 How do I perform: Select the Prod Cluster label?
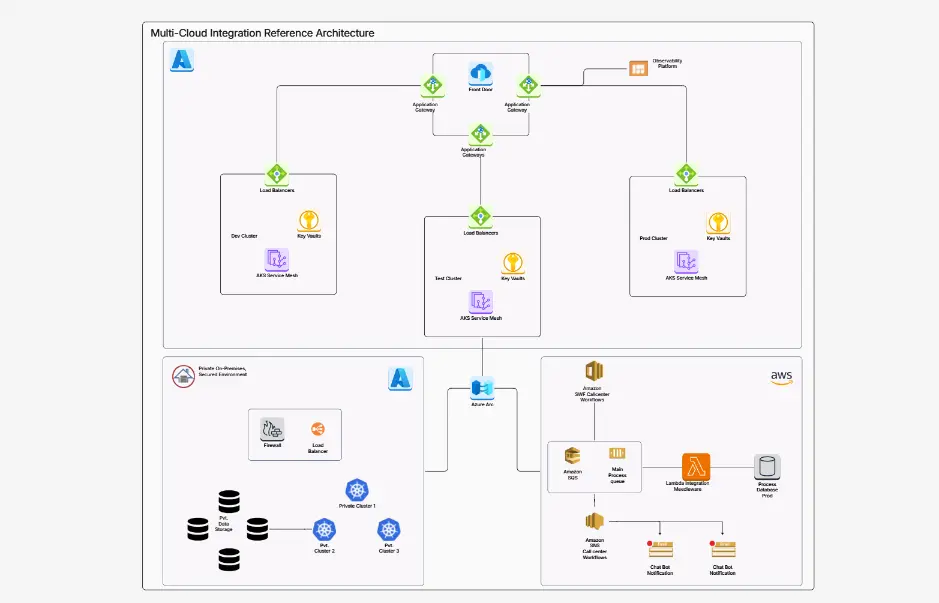653,238
